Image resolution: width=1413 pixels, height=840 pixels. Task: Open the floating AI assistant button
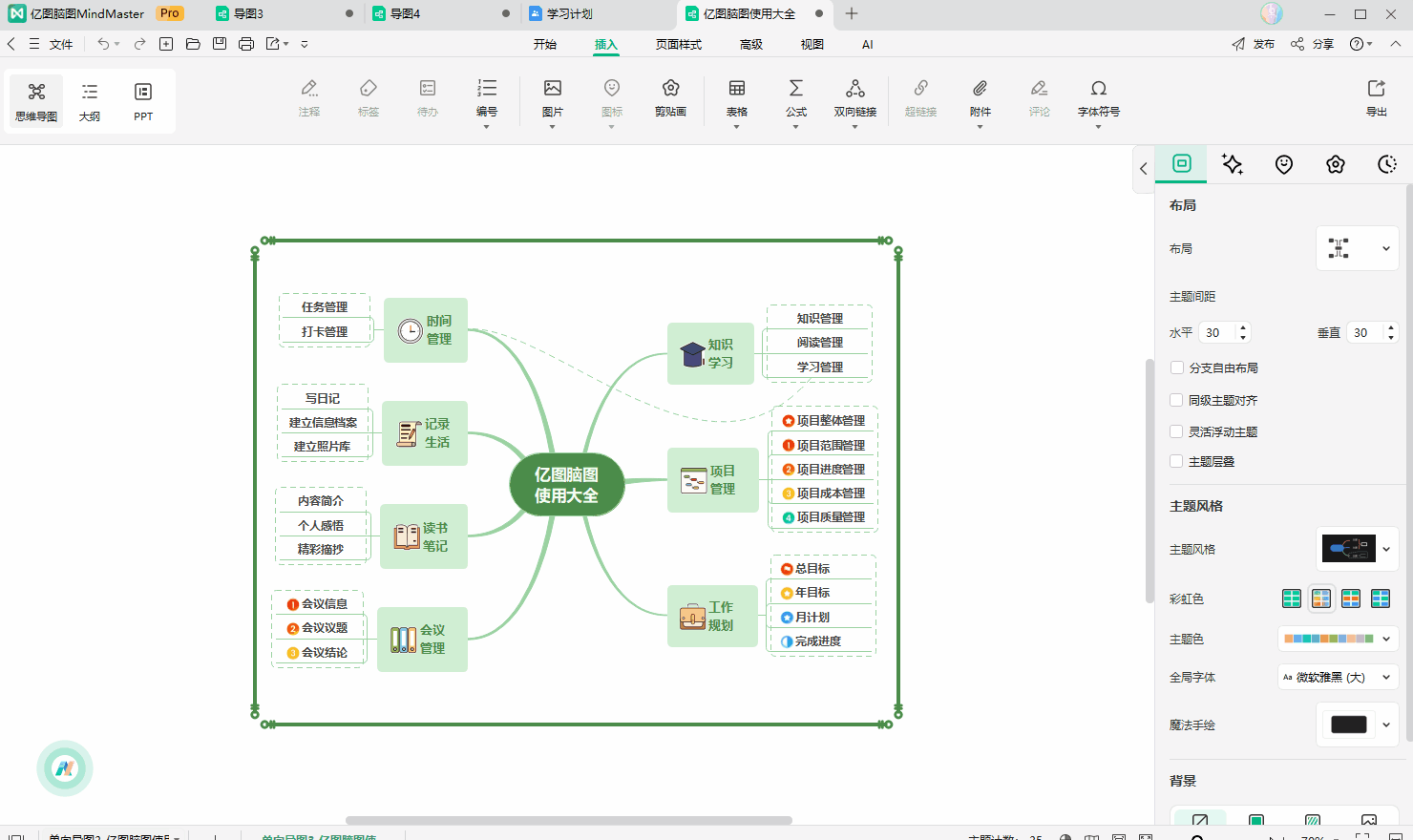(x=65, y=768)
